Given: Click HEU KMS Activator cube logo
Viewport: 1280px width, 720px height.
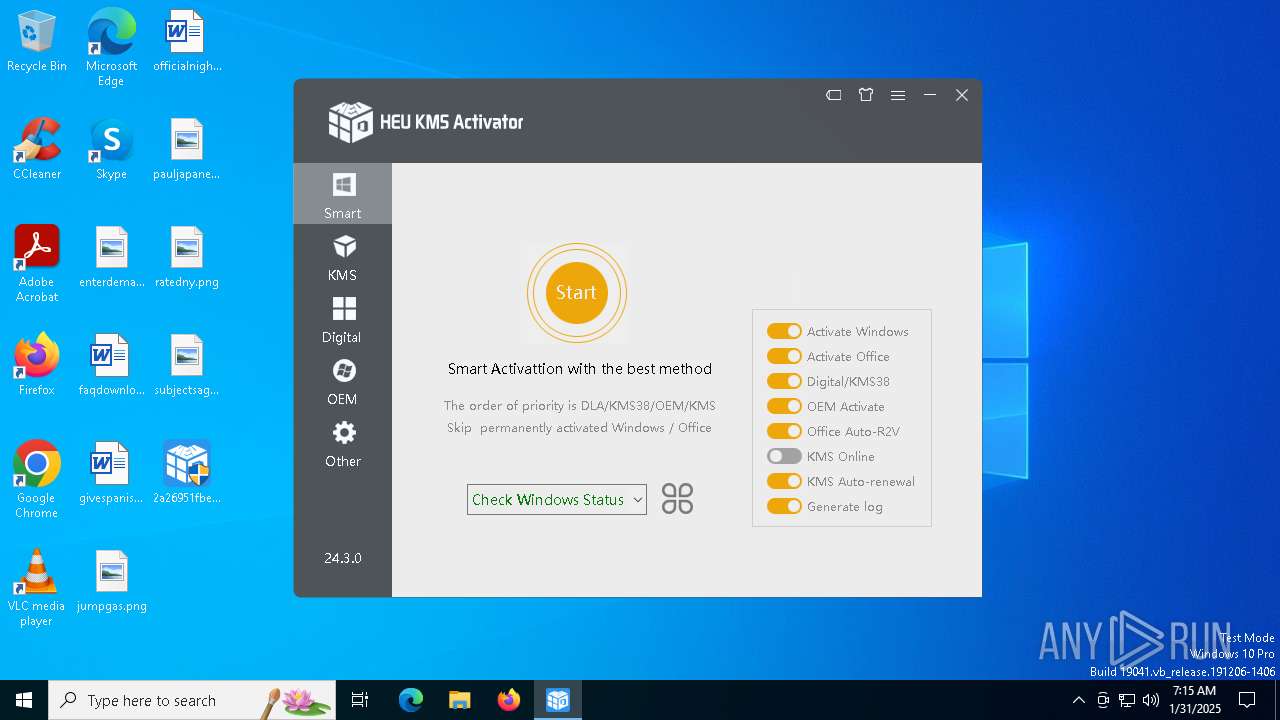Looking at the screenshot, I should tap(350, 122).
